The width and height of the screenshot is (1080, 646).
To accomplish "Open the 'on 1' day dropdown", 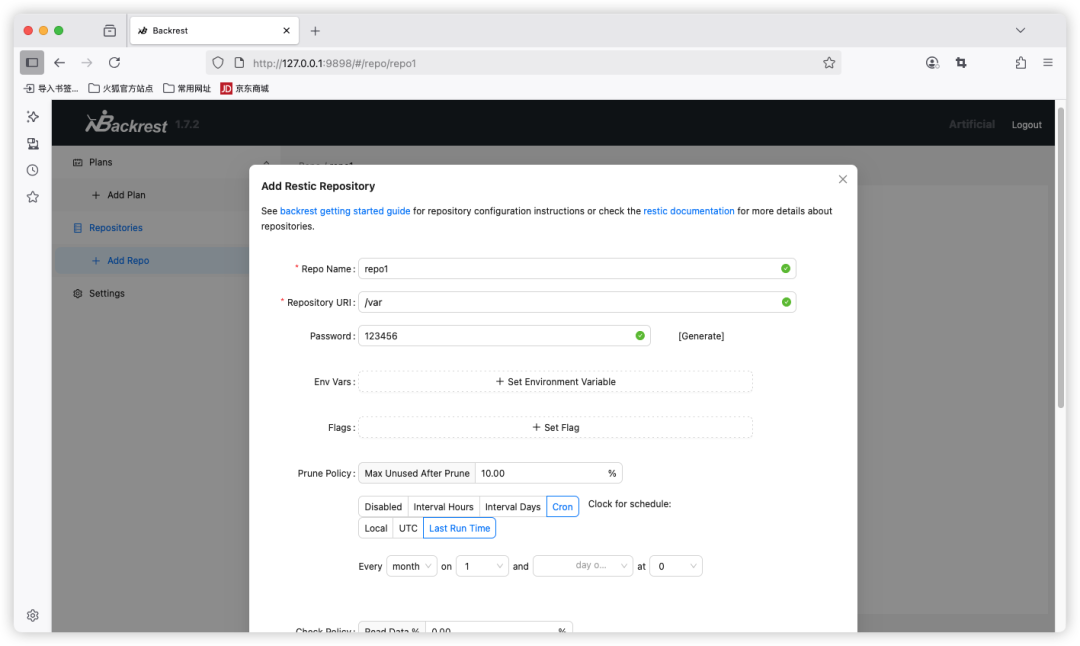I will tap(482, 566).
